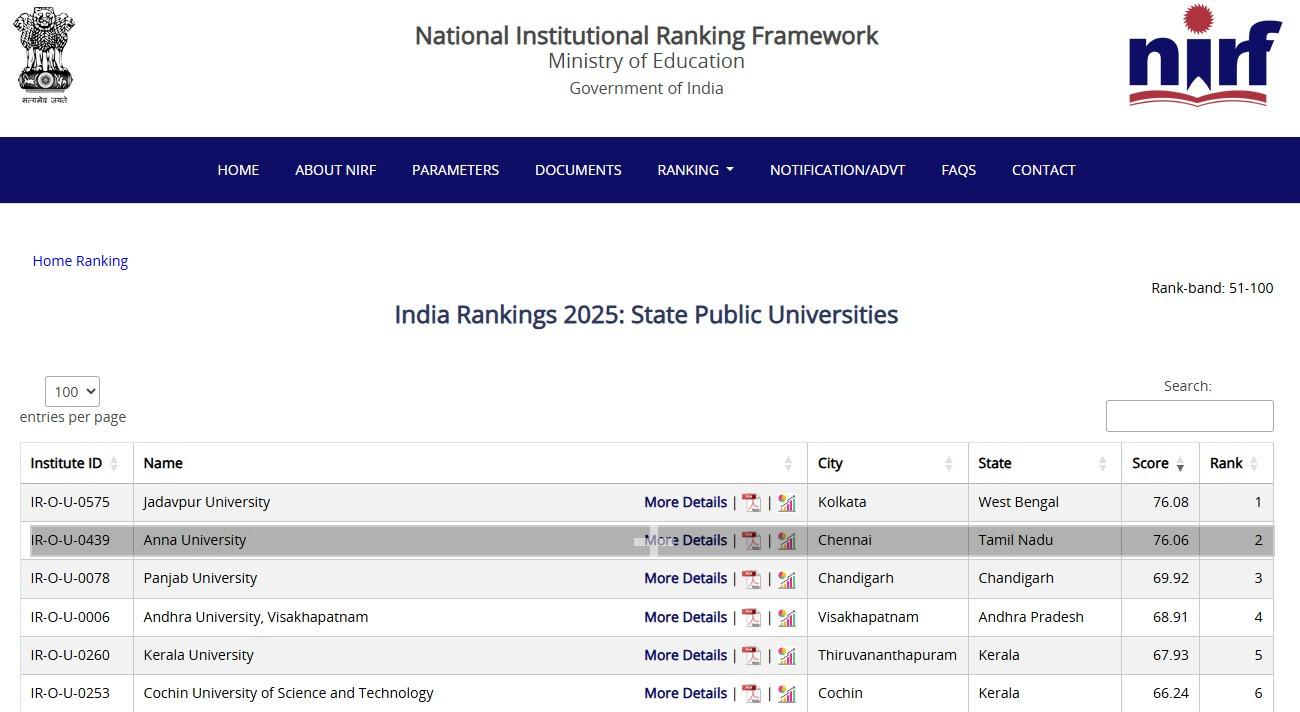Viewport: 1300px width, 712px height.
Task: Click institute ID IR-O-U-0078
Action: point(70,578)
